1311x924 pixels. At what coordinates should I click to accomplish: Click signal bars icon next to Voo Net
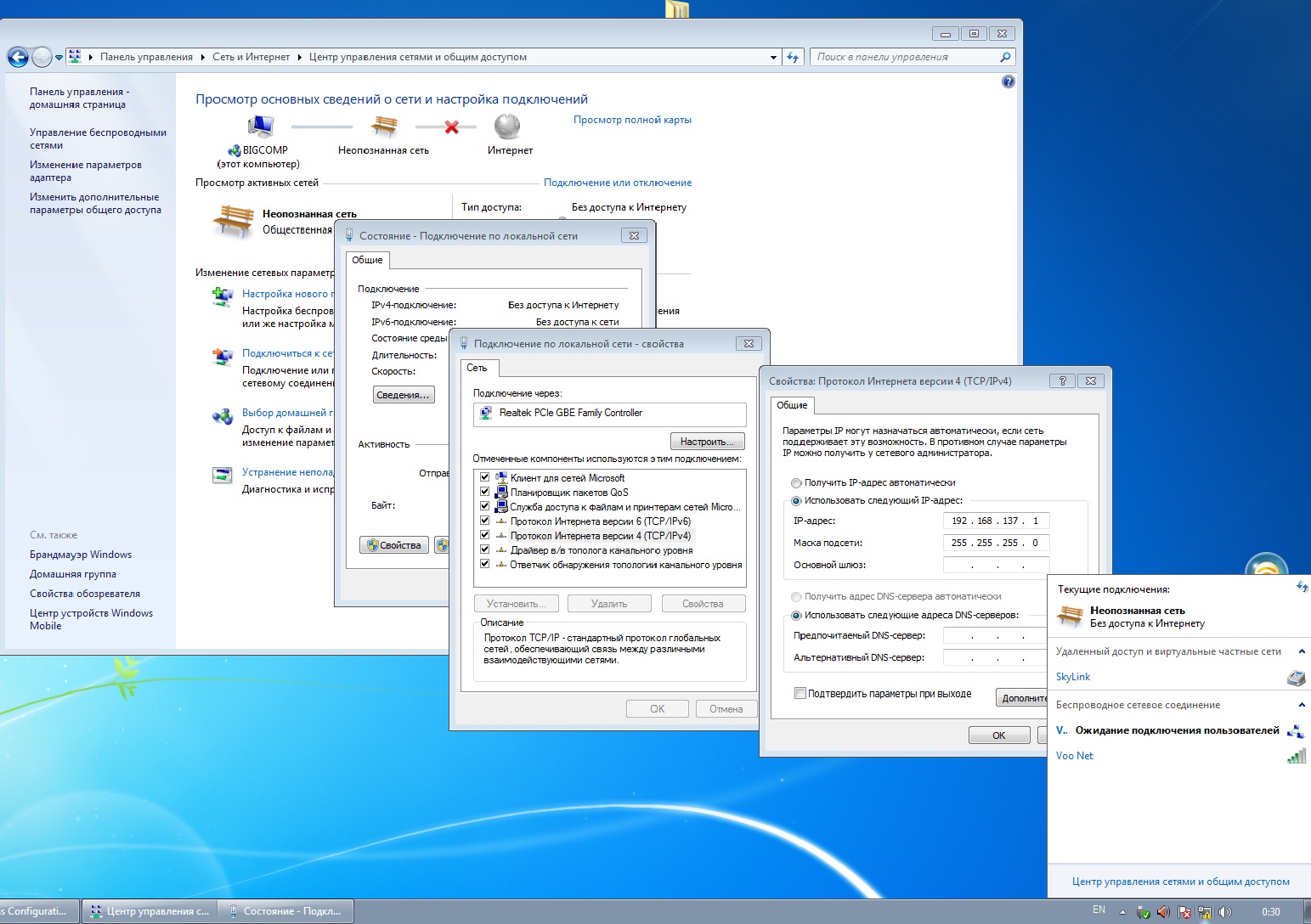(1296, 756)
